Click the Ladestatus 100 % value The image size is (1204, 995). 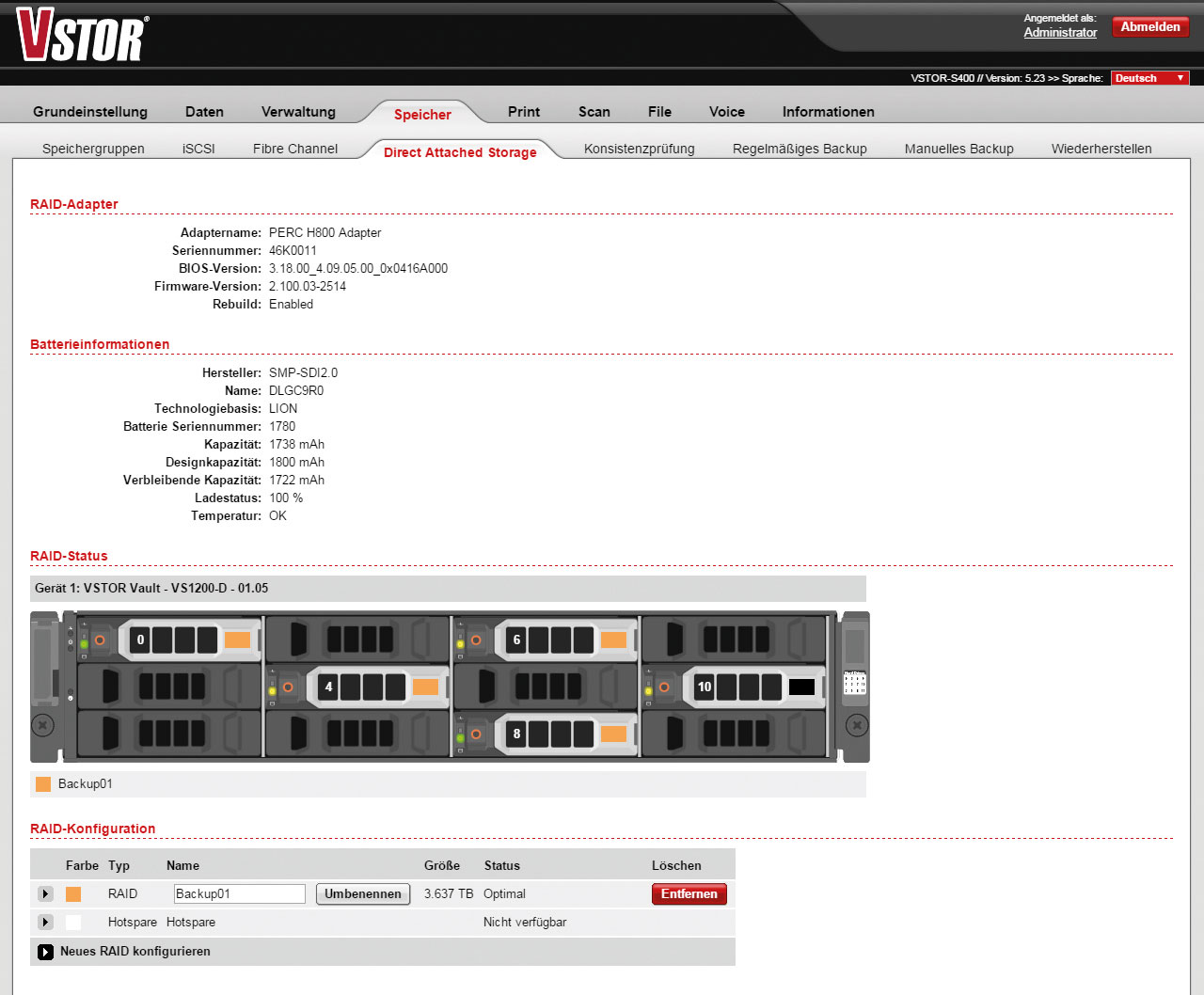[286, 497]
